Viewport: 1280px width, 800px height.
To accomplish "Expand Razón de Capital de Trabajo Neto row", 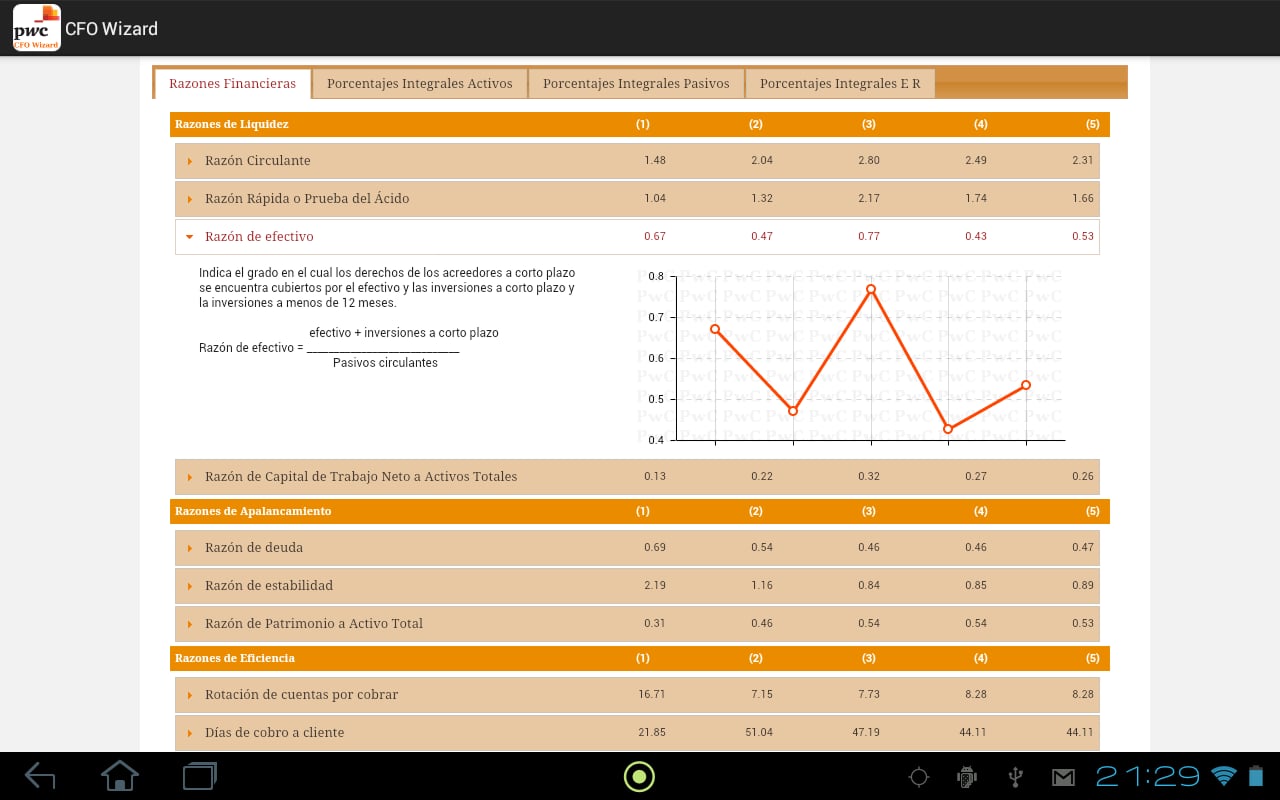I will click(x=637, y=476).
